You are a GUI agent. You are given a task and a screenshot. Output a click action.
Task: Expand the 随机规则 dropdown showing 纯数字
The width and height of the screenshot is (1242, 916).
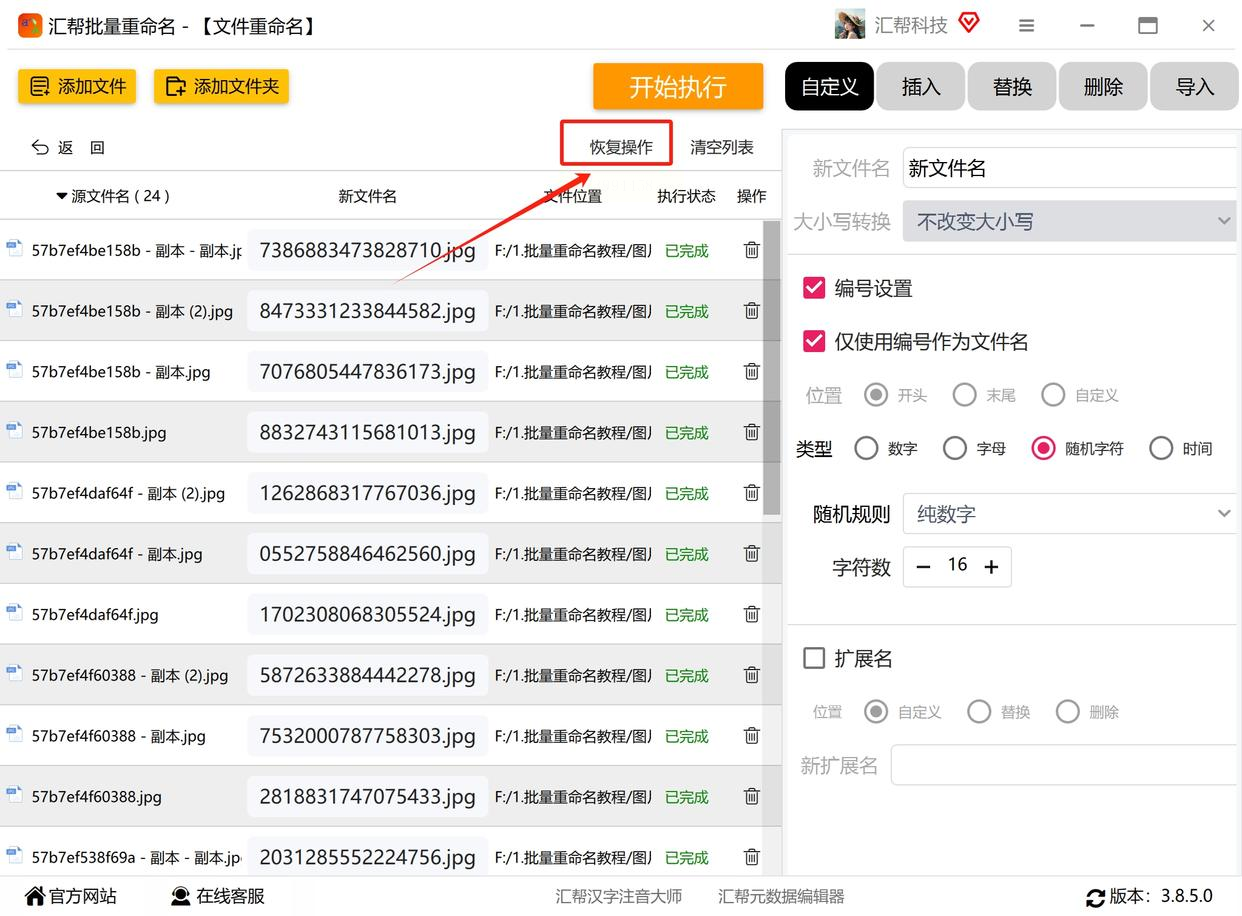point(1070,514)
